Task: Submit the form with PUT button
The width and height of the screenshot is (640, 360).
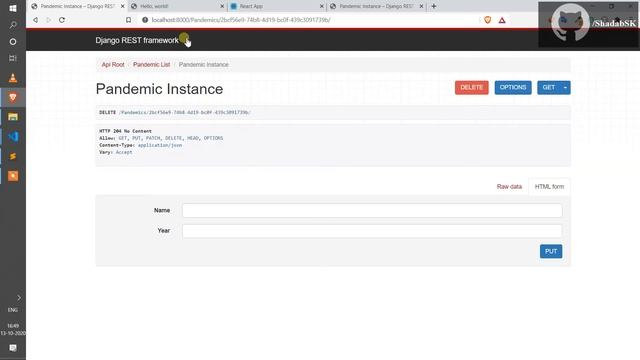Action: point(551,251)
